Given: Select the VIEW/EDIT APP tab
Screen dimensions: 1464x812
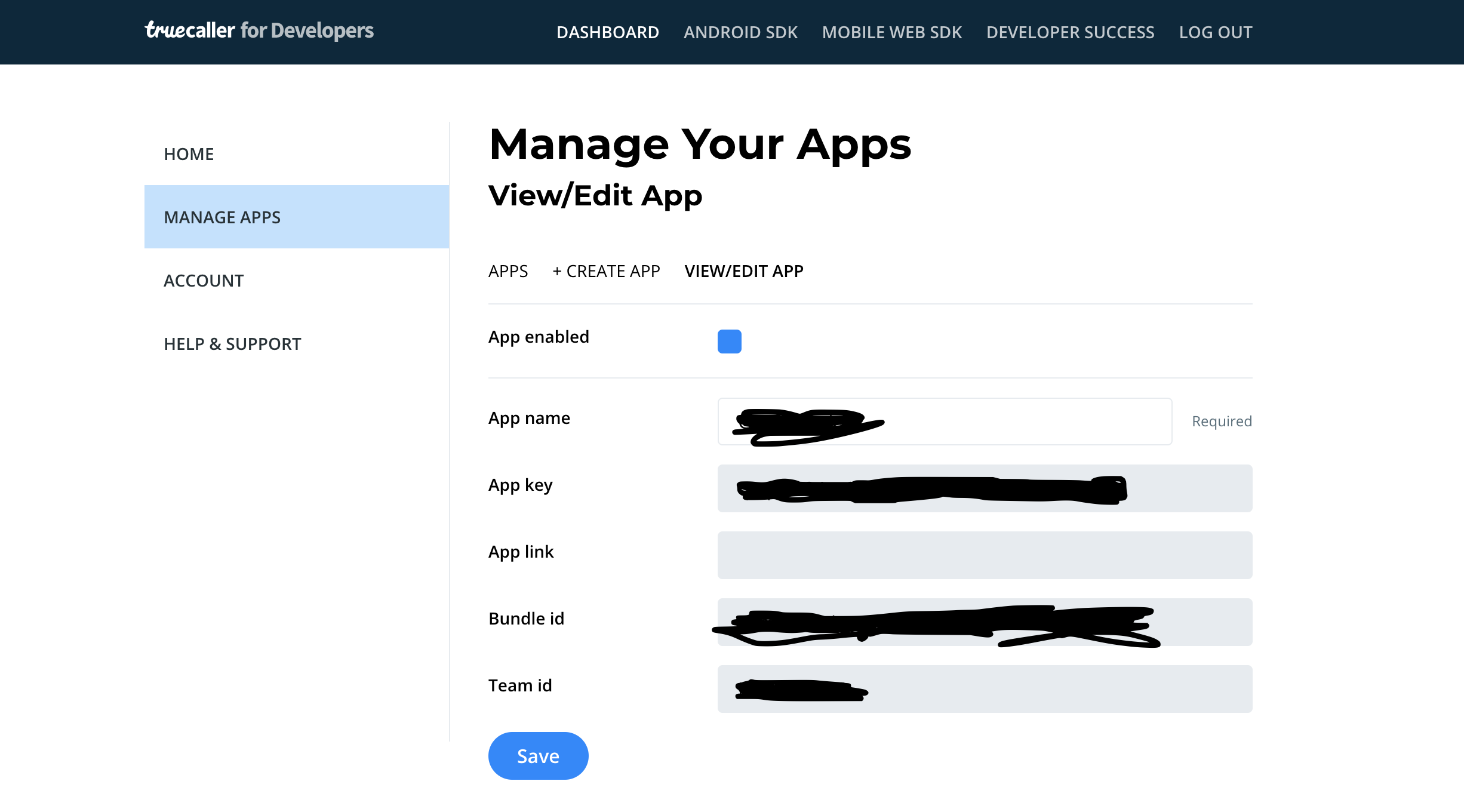Looking at the screenshot, I should 745,271.
